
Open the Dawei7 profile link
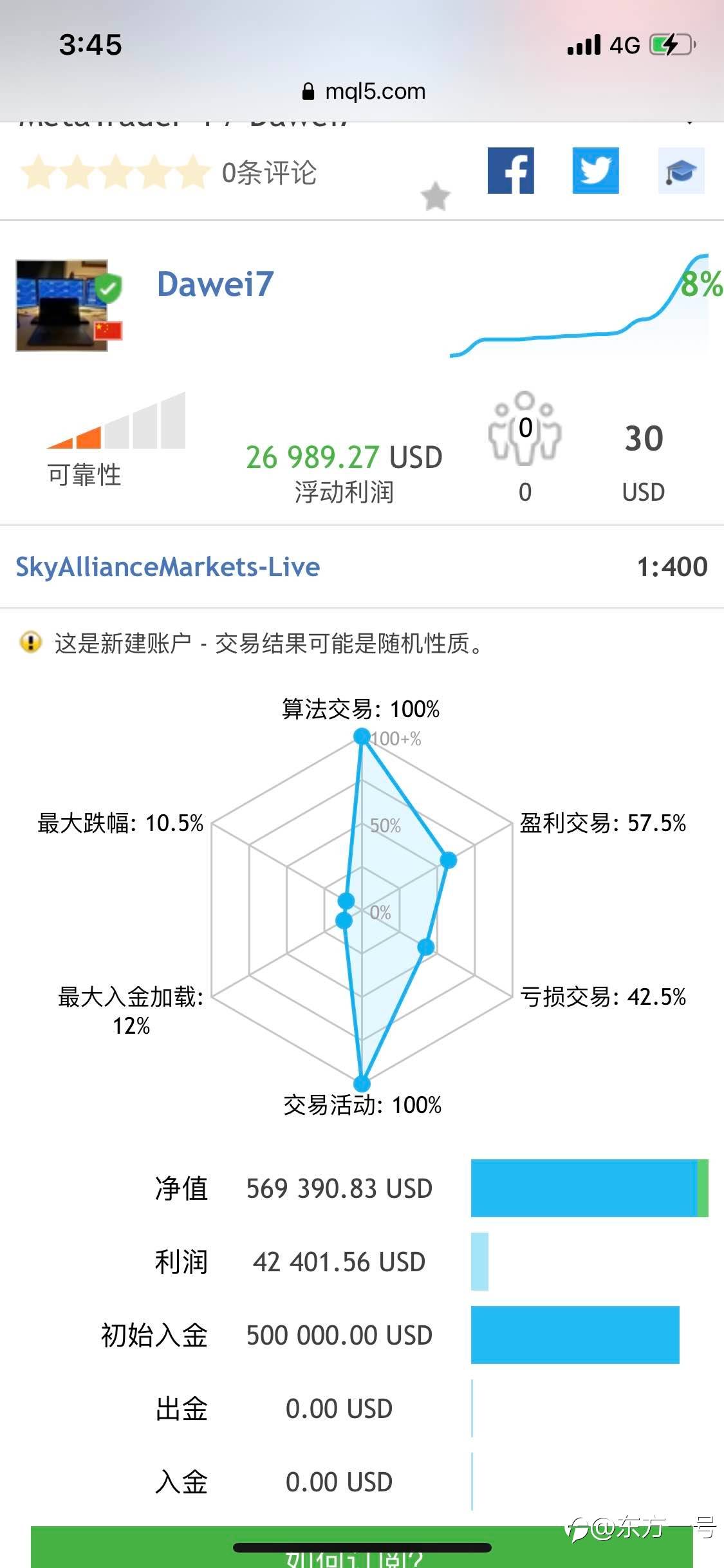click(216, 285)
